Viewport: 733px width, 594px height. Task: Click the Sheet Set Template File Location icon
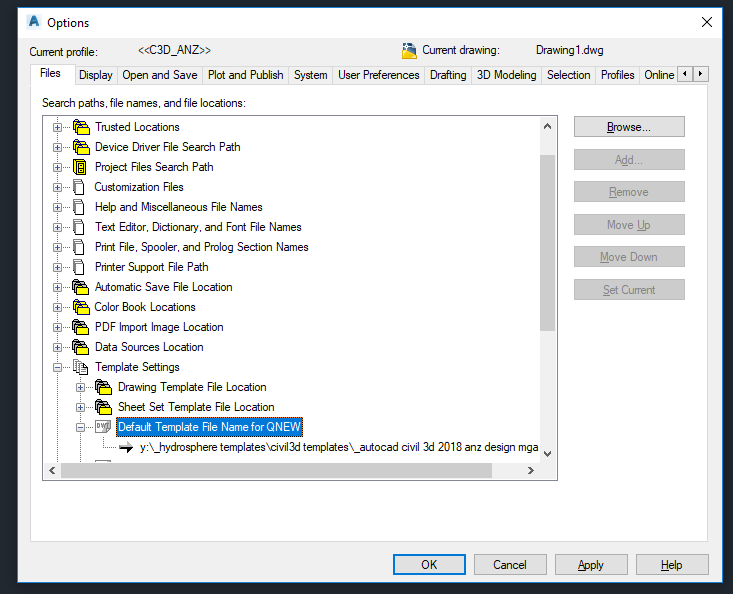(x=103, y=407)
